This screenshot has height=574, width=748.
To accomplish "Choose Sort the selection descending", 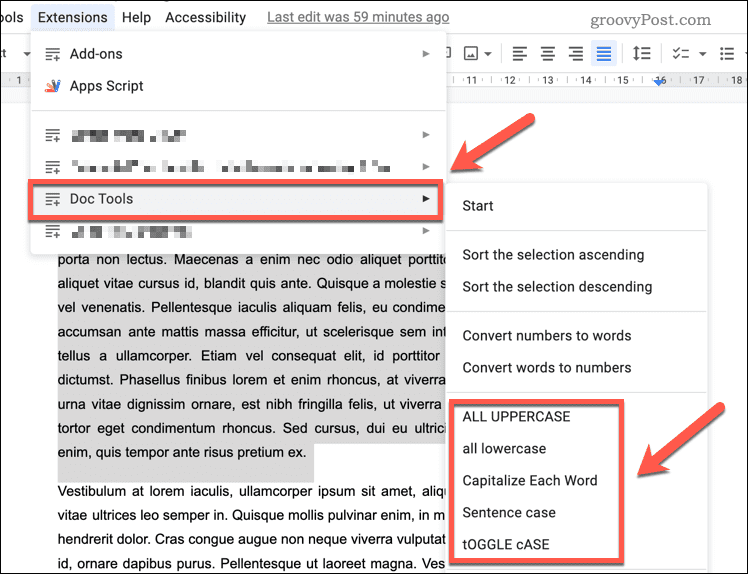I will point(576,287).
